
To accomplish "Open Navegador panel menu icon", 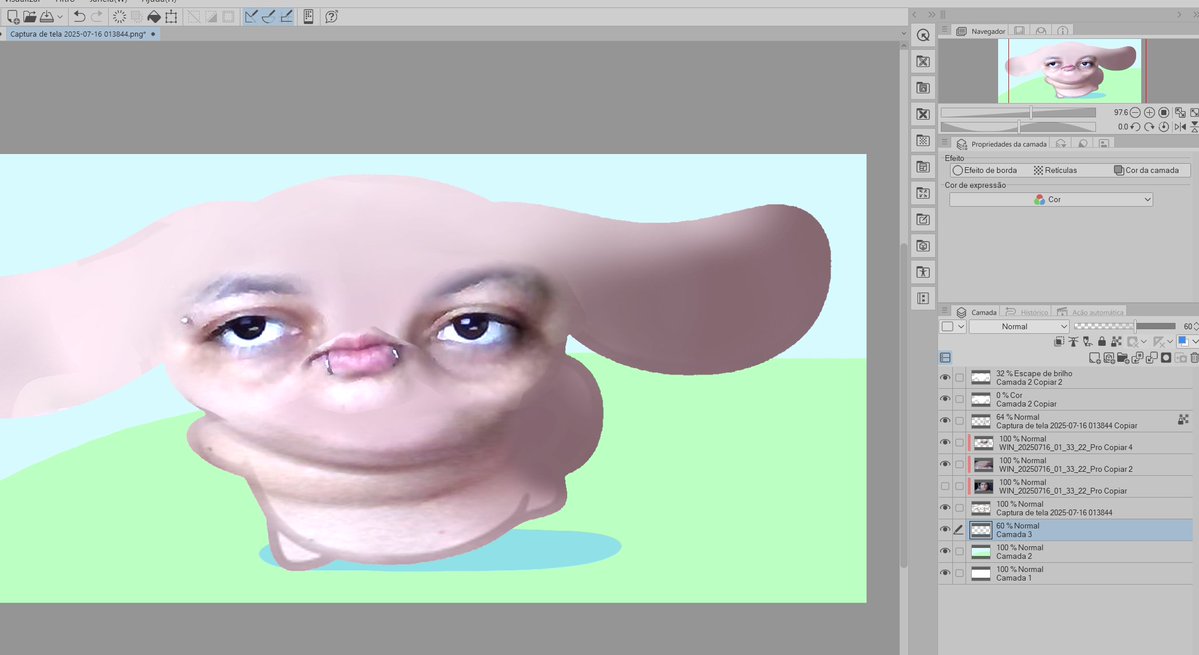I will (x=945, y=31).
